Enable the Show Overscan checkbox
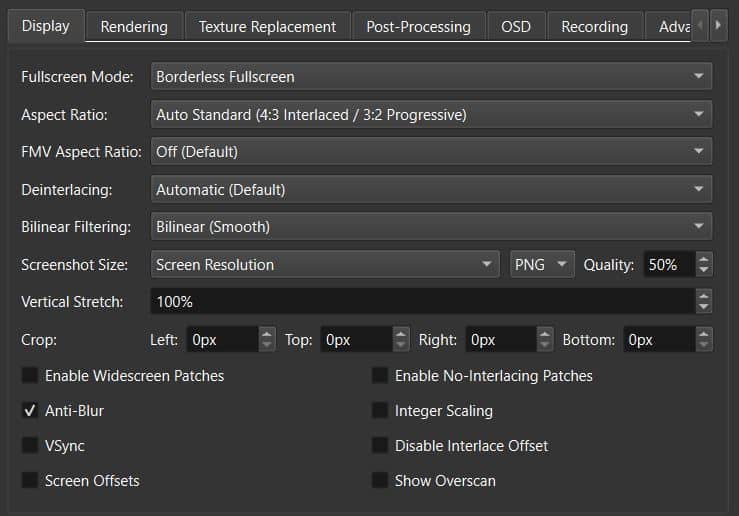739x516 pixels. 380,480
